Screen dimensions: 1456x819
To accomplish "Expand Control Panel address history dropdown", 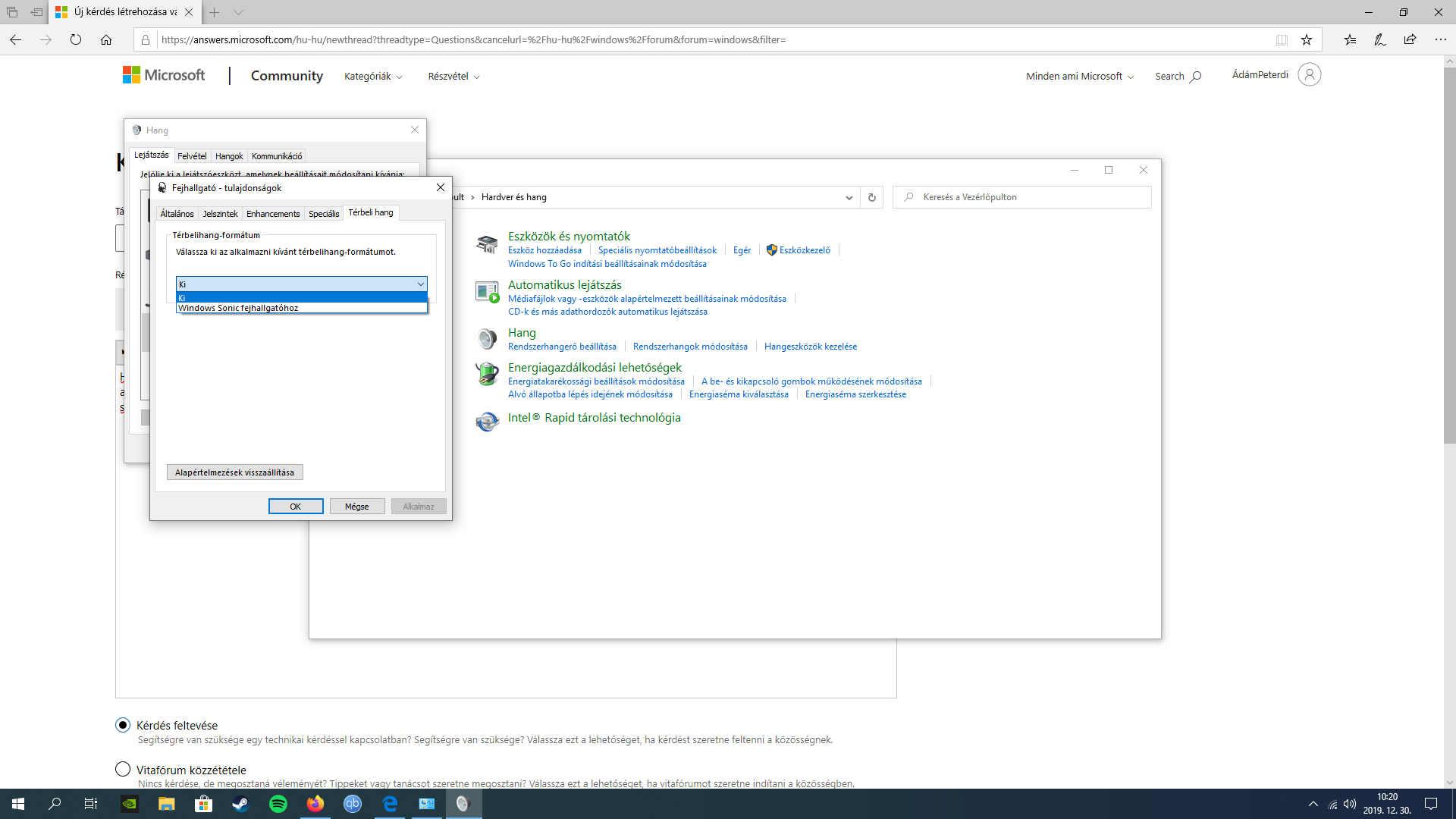I will tap(849, 197).
